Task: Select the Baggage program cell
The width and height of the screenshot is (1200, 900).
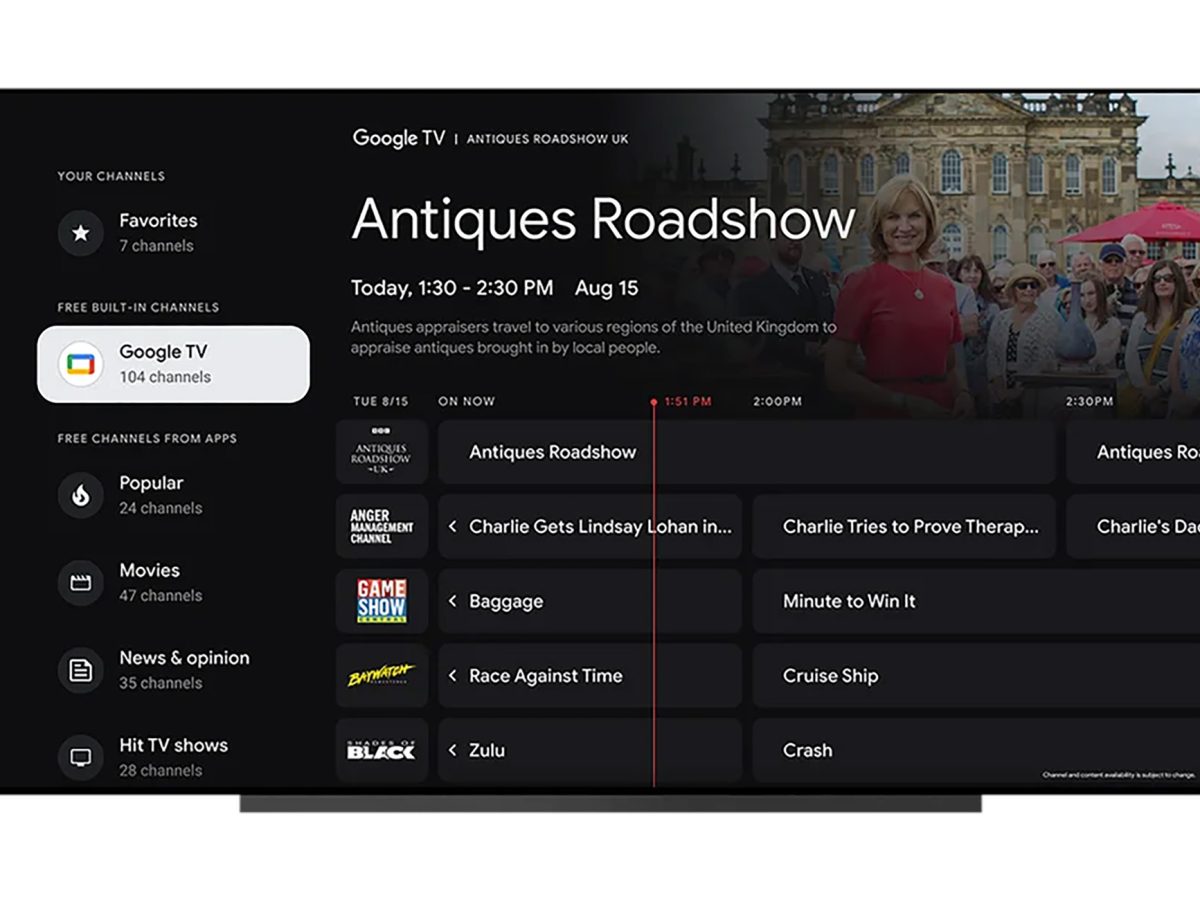Action: point(590,601)
